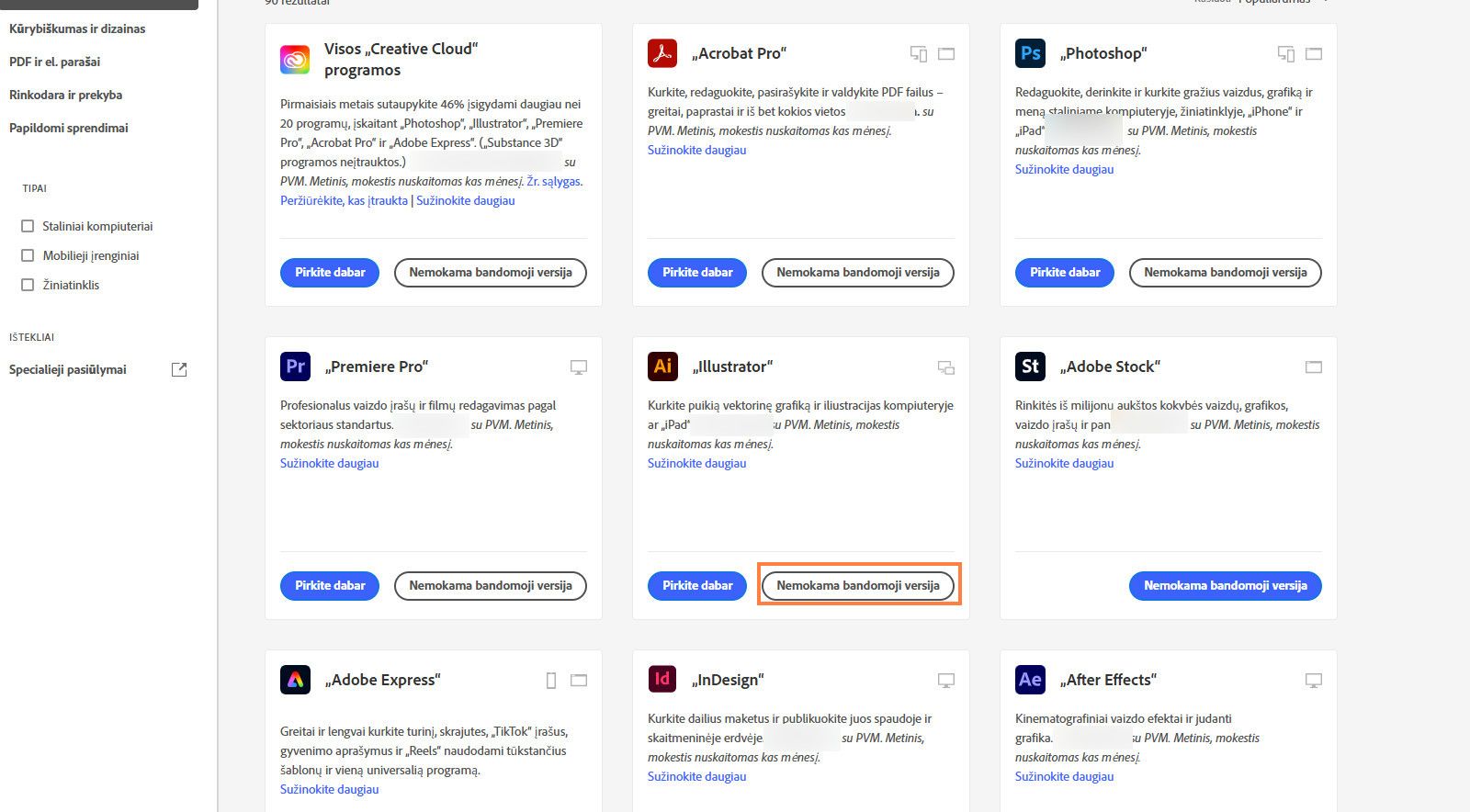Click Sužinokite daugiau under Premiere Pro
This screenshot has width=1470, height=812.
329,463
